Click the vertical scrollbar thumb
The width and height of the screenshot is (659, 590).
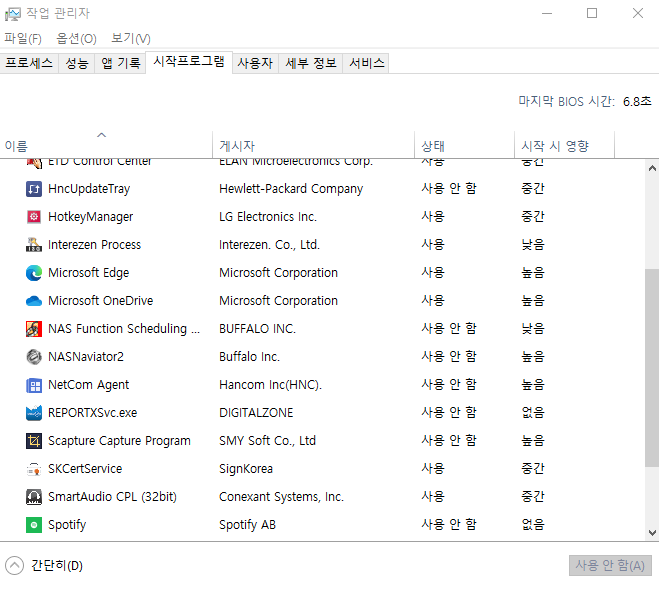(652, 368)
